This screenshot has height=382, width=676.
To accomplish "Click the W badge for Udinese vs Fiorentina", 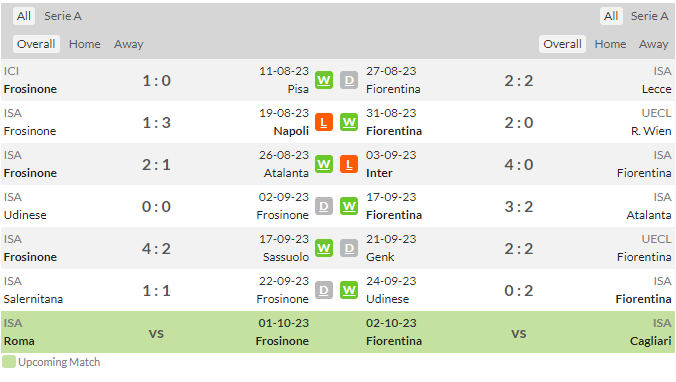I will click(349, 291).
